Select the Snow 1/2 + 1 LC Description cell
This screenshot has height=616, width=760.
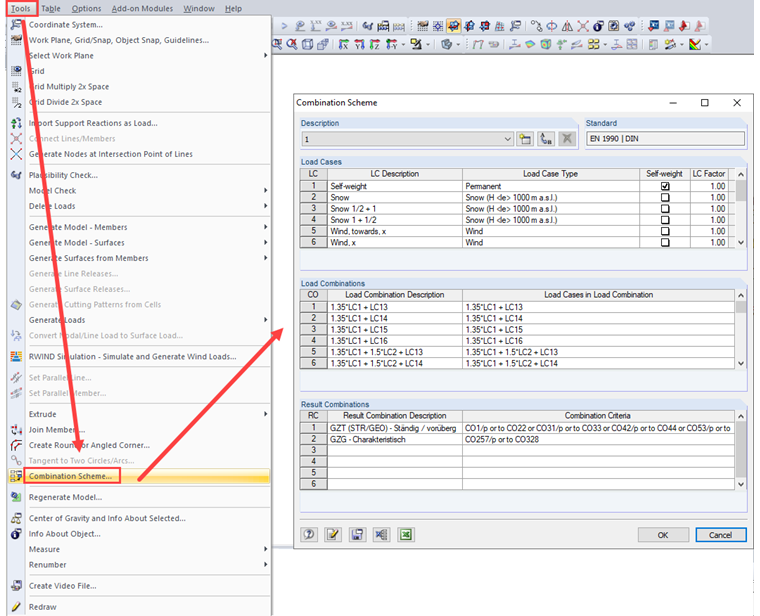click(x=395, y=208)
